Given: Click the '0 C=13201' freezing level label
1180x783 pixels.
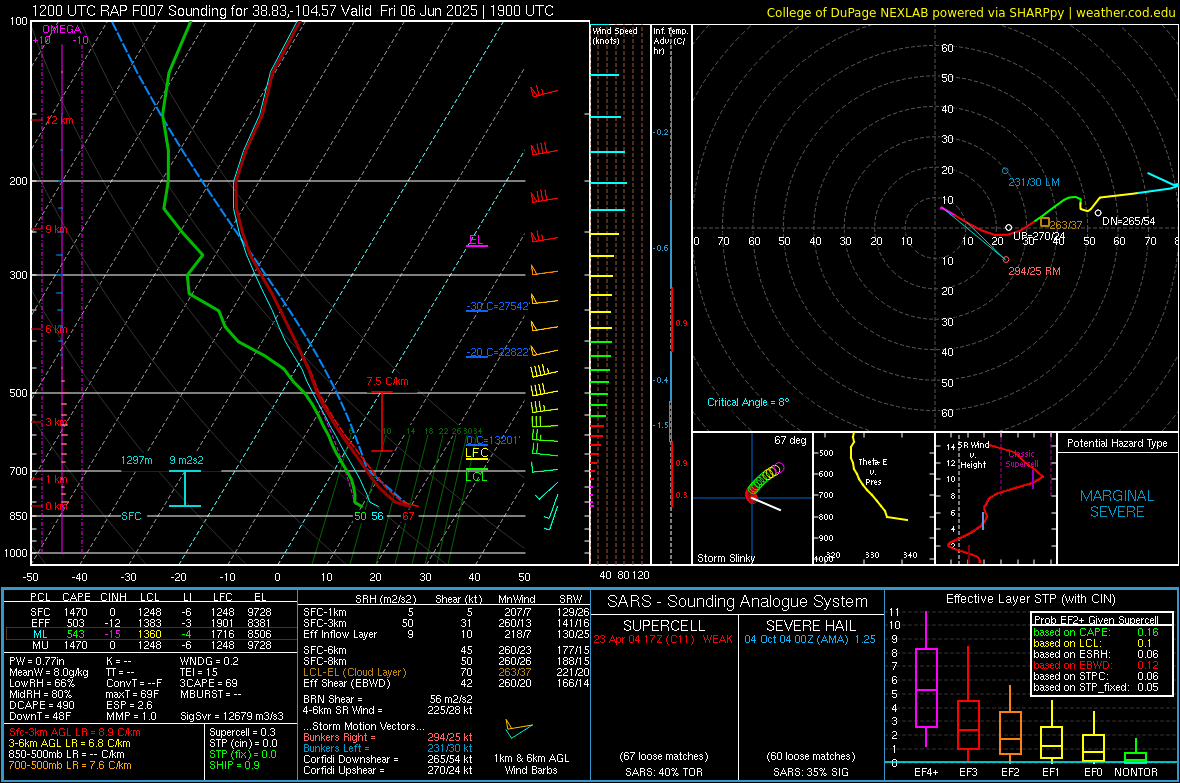Looking at the screenshot, I should (493, 440).
